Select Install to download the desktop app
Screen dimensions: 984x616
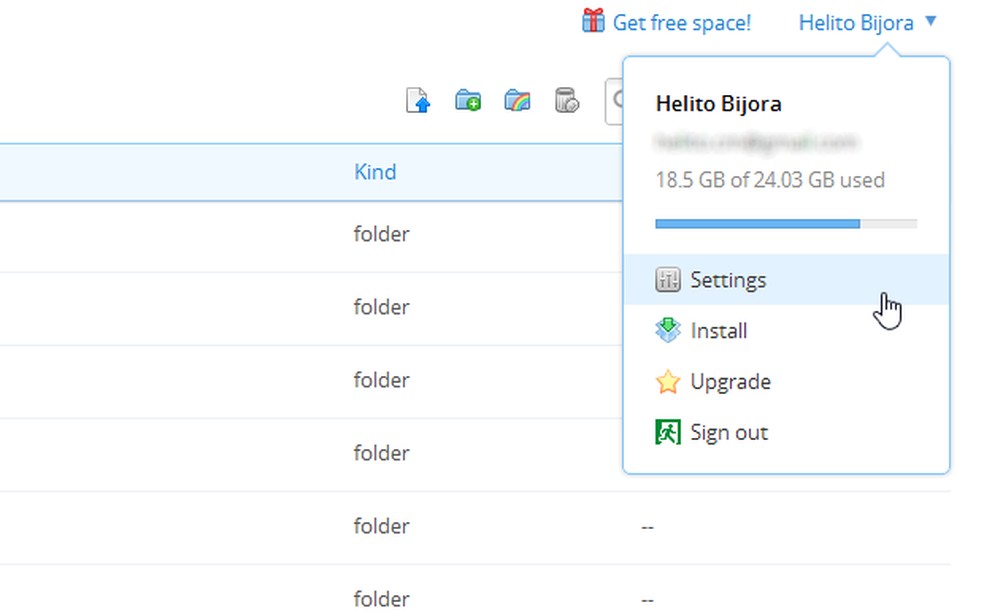718,330
